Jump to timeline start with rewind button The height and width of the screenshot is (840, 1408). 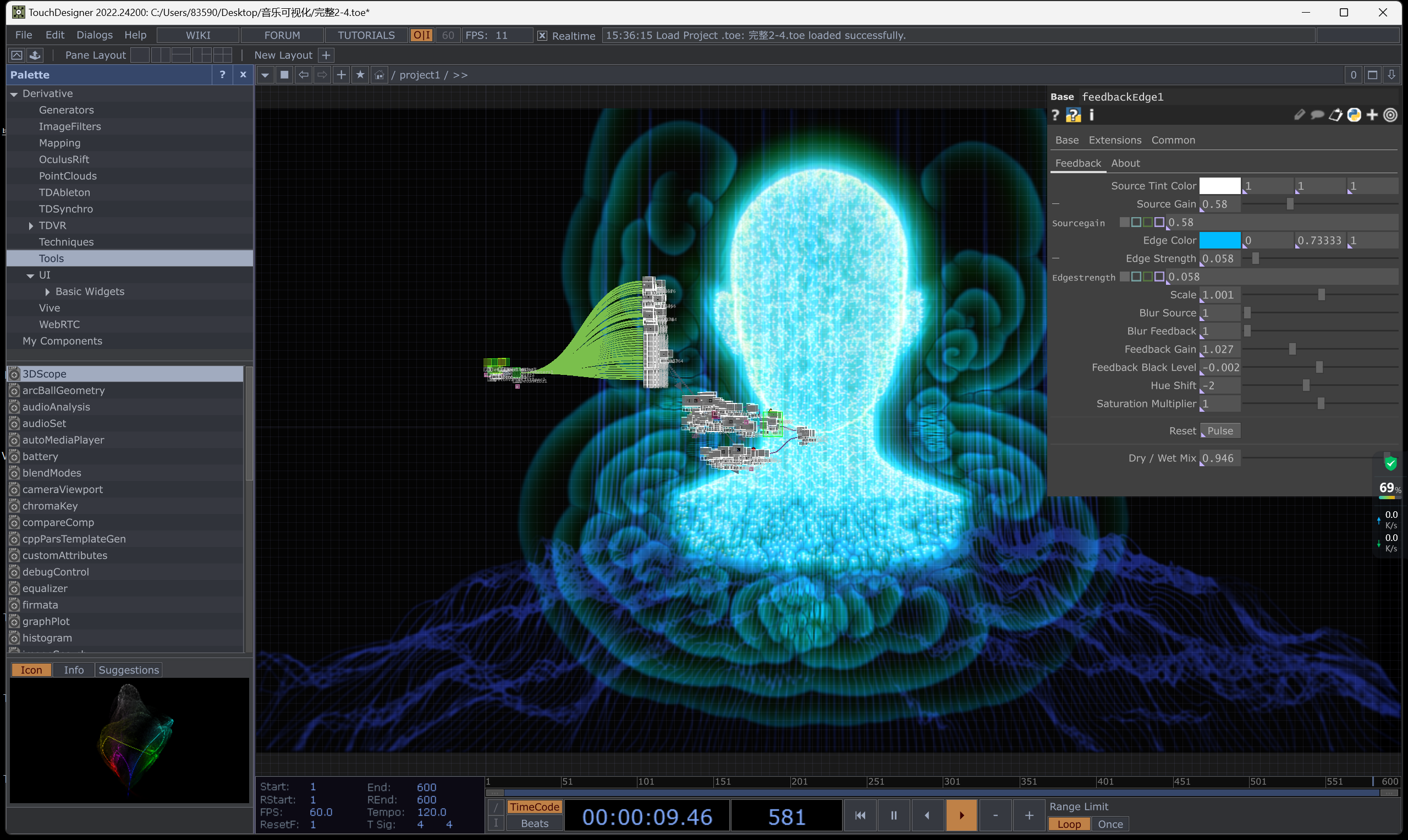pos(860,815)
